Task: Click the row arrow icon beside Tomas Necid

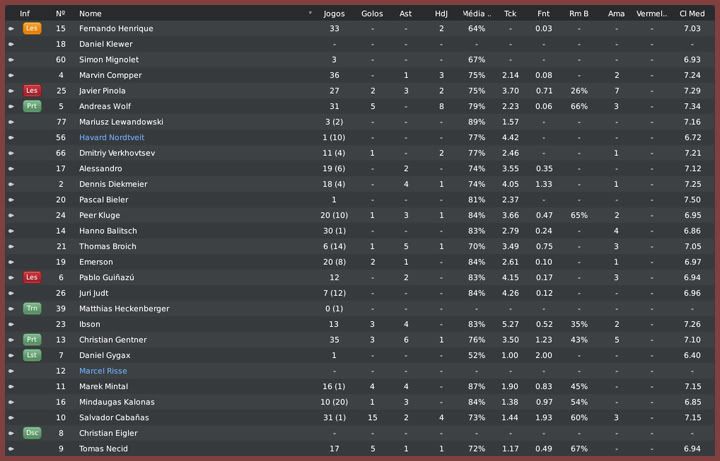Action: [11, 449]
